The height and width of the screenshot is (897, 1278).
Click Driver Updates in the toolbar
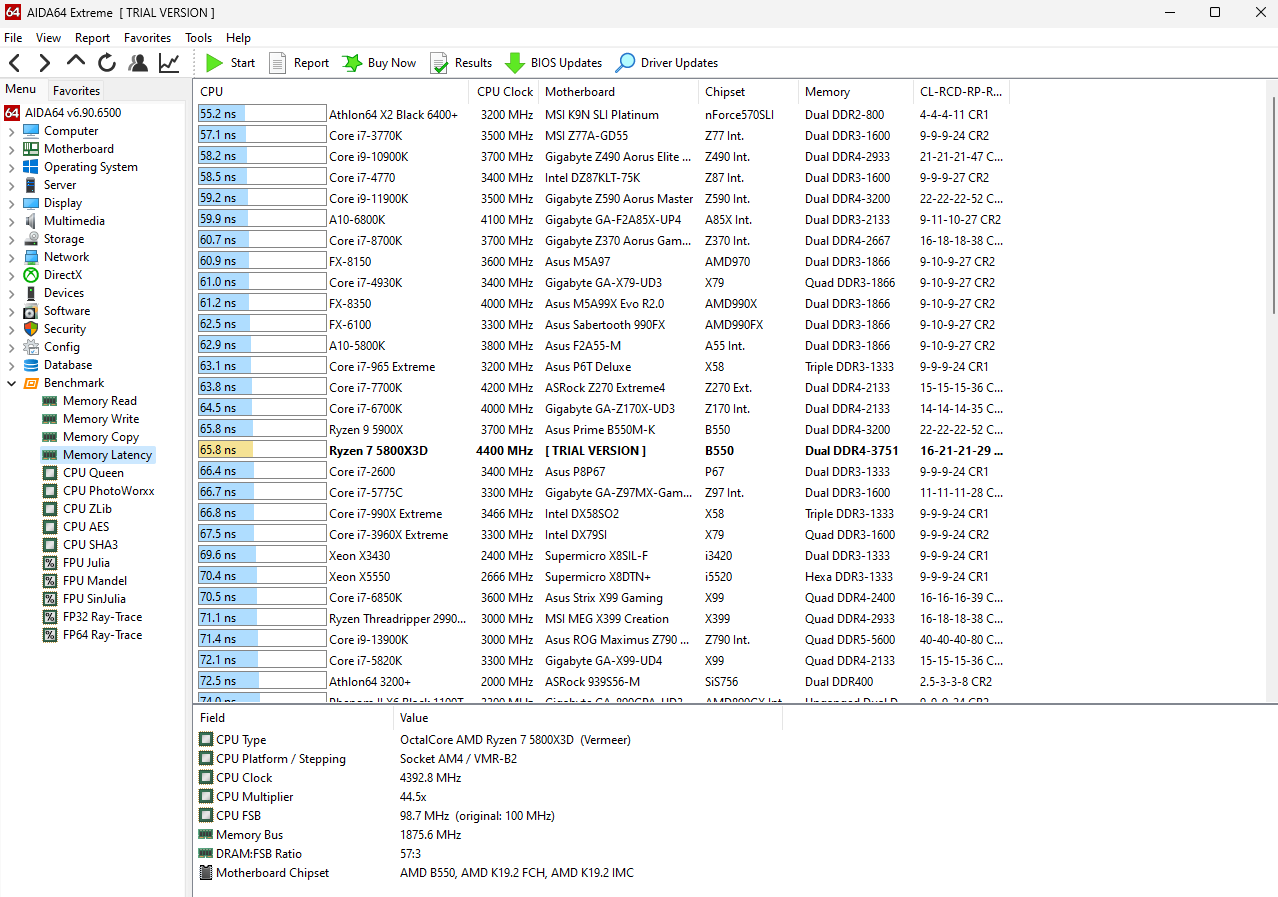click(666, 63)
